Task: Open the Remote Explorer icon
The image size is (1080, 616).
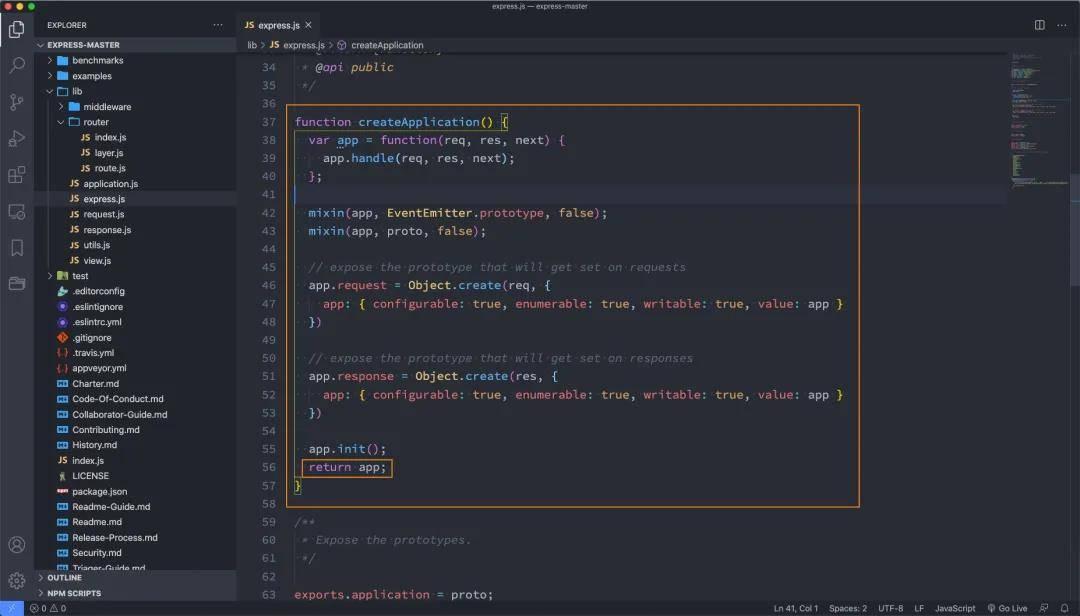Action: point(15,211)
